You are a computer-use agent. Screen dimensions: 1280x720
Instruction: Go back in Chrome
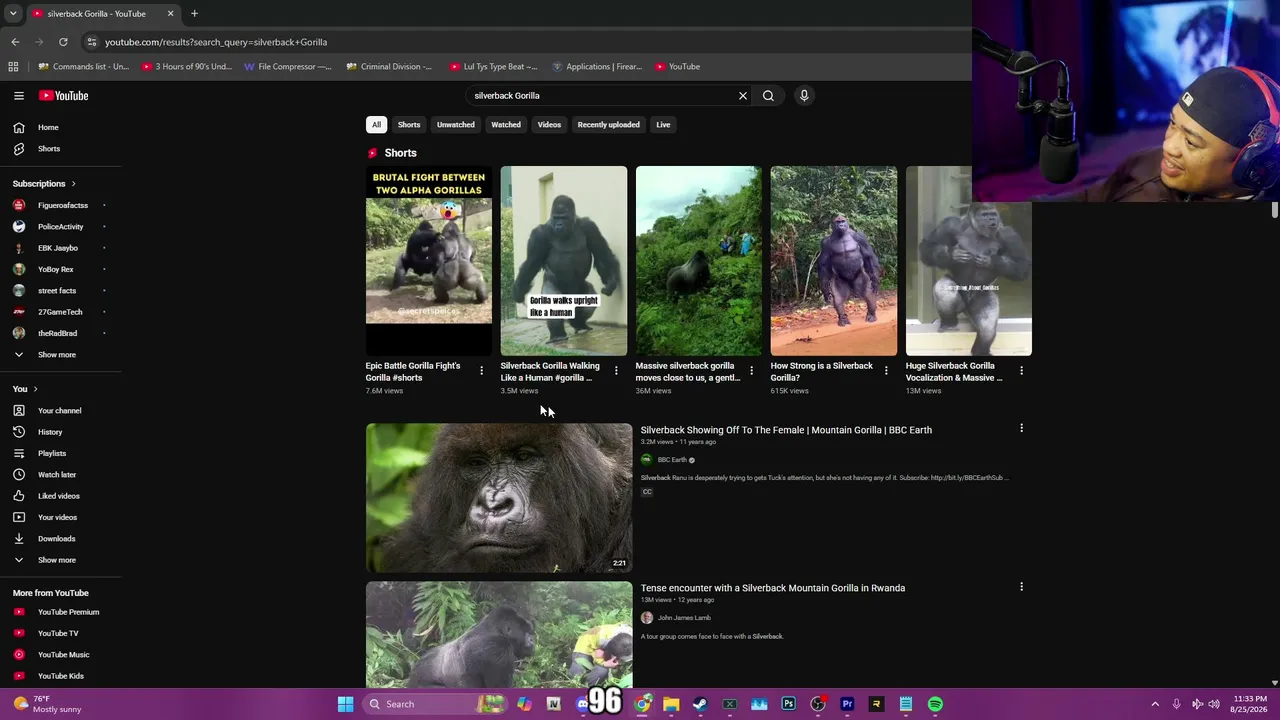(x=15, y=42)
